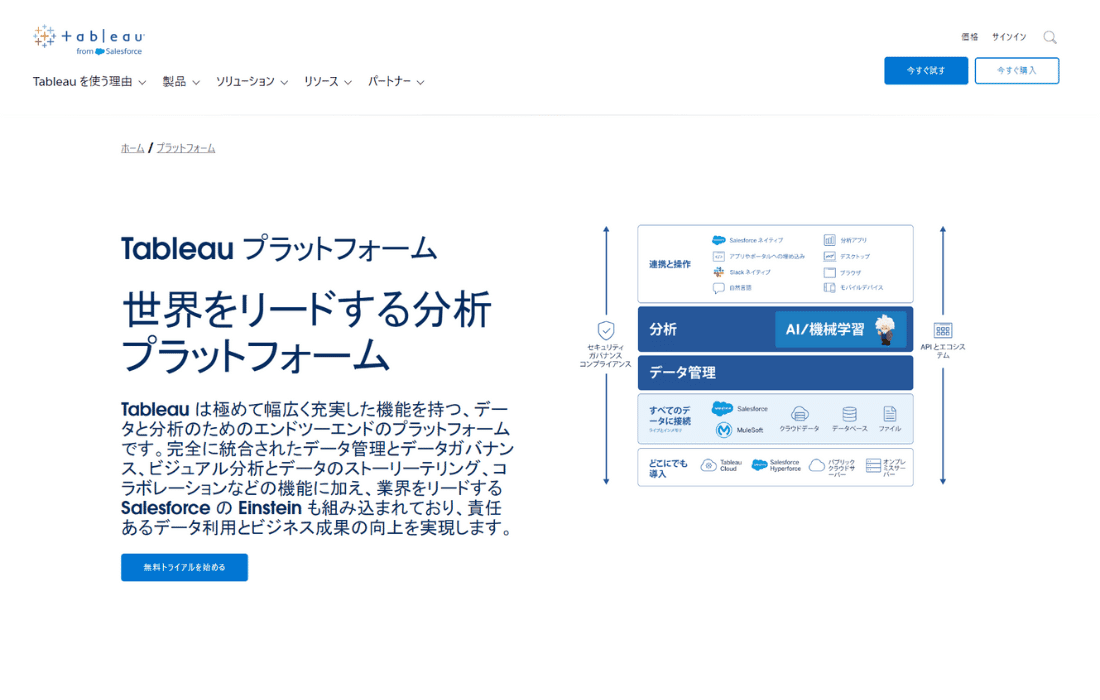Click the Salesforce ネイティブ cloud icon

pos(718,240)
